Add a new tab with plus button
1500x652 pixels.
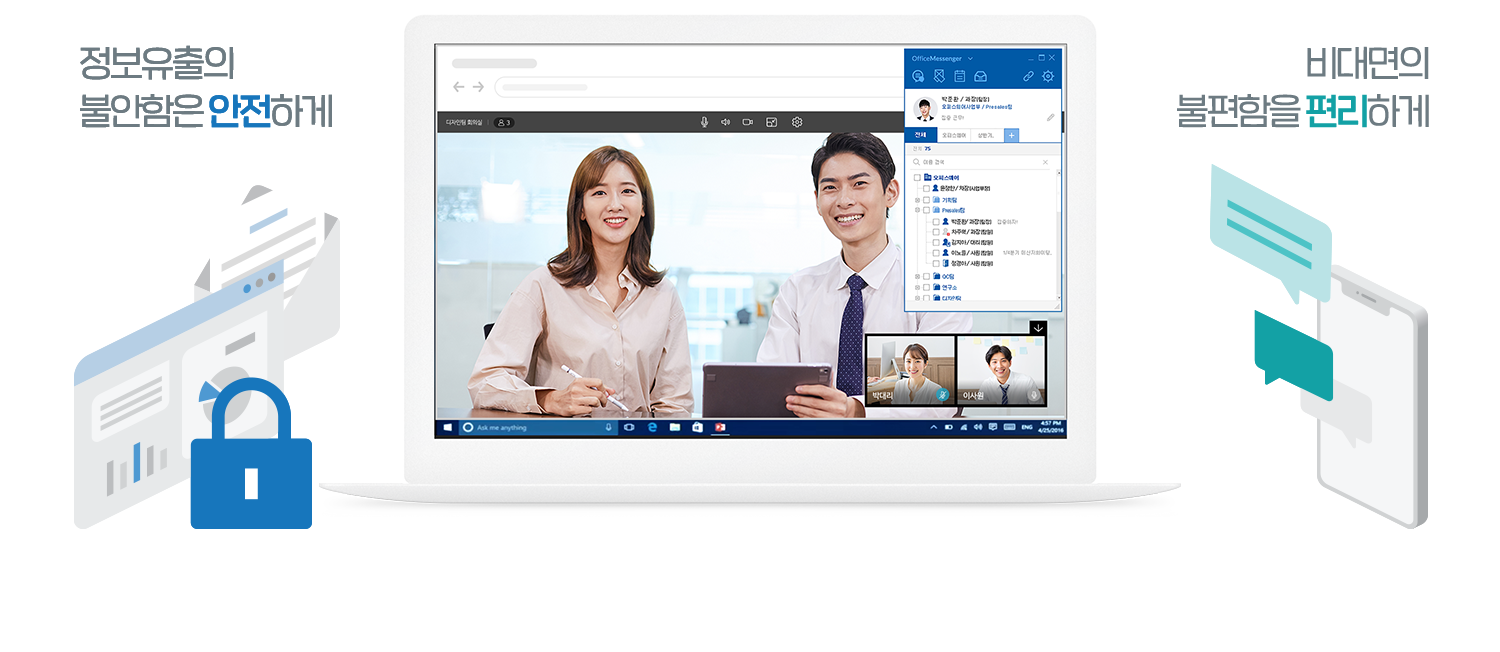1011,135
